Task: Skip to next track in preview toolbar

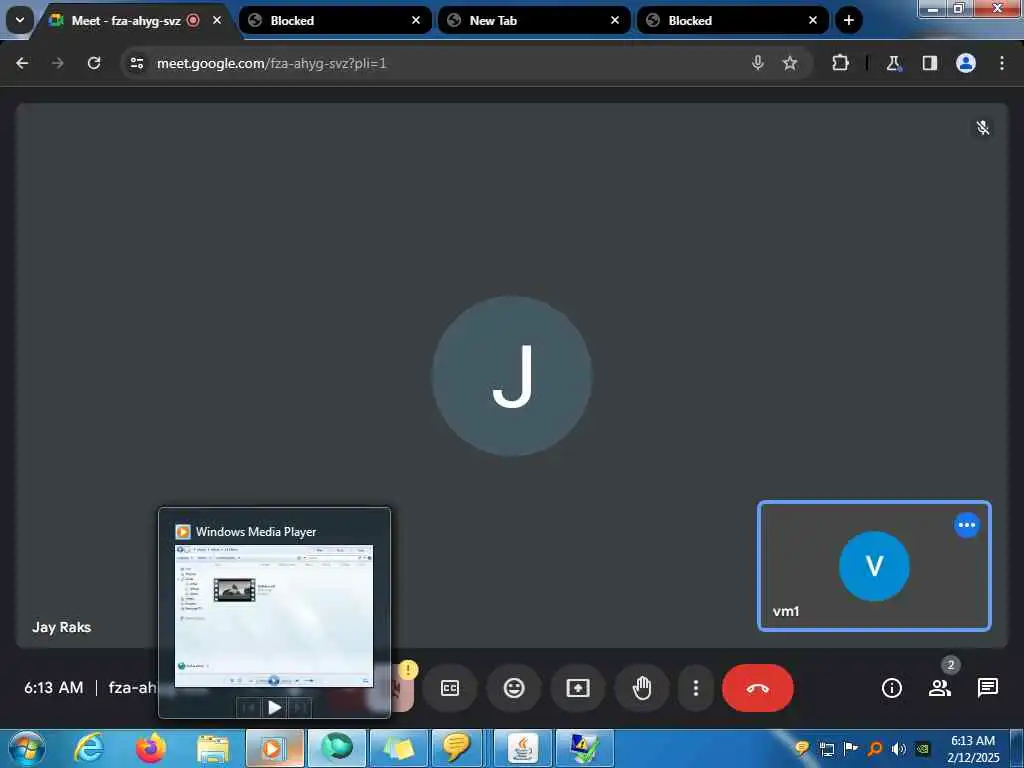Action: point(299,707)
